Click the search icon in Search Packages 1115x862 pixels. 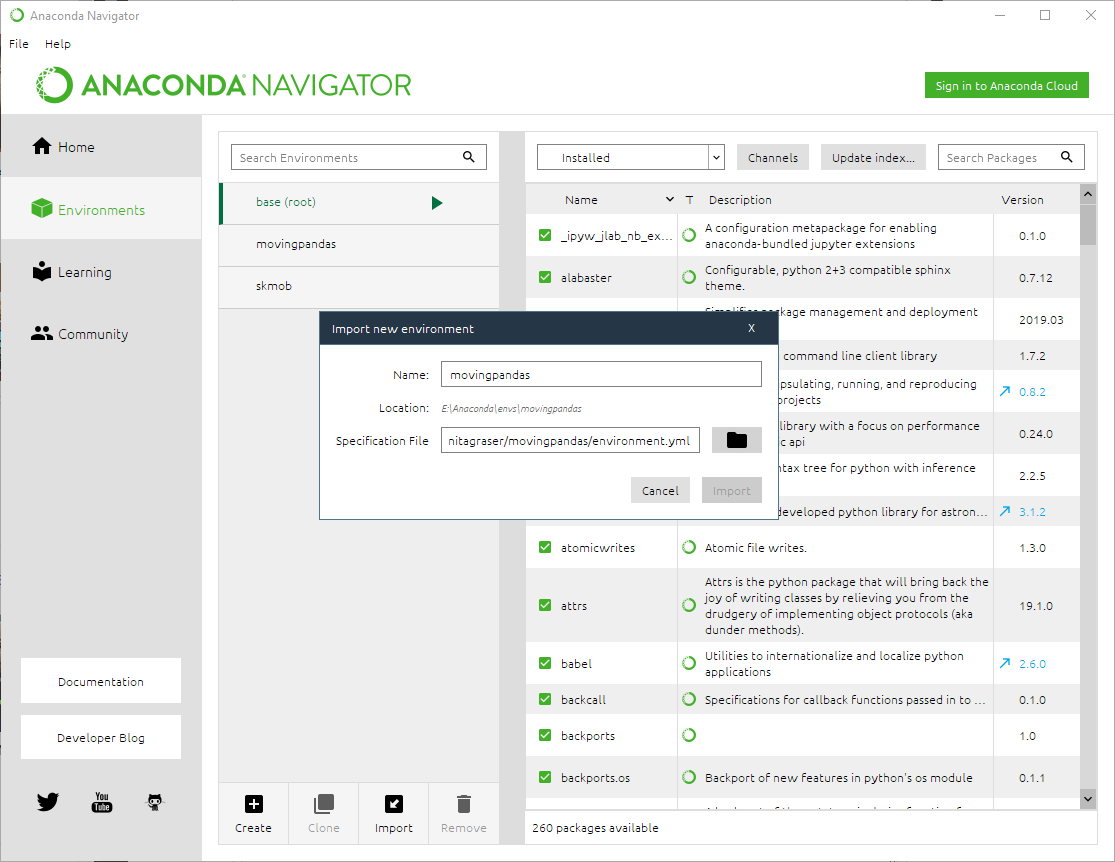(x=1067, y=156)
